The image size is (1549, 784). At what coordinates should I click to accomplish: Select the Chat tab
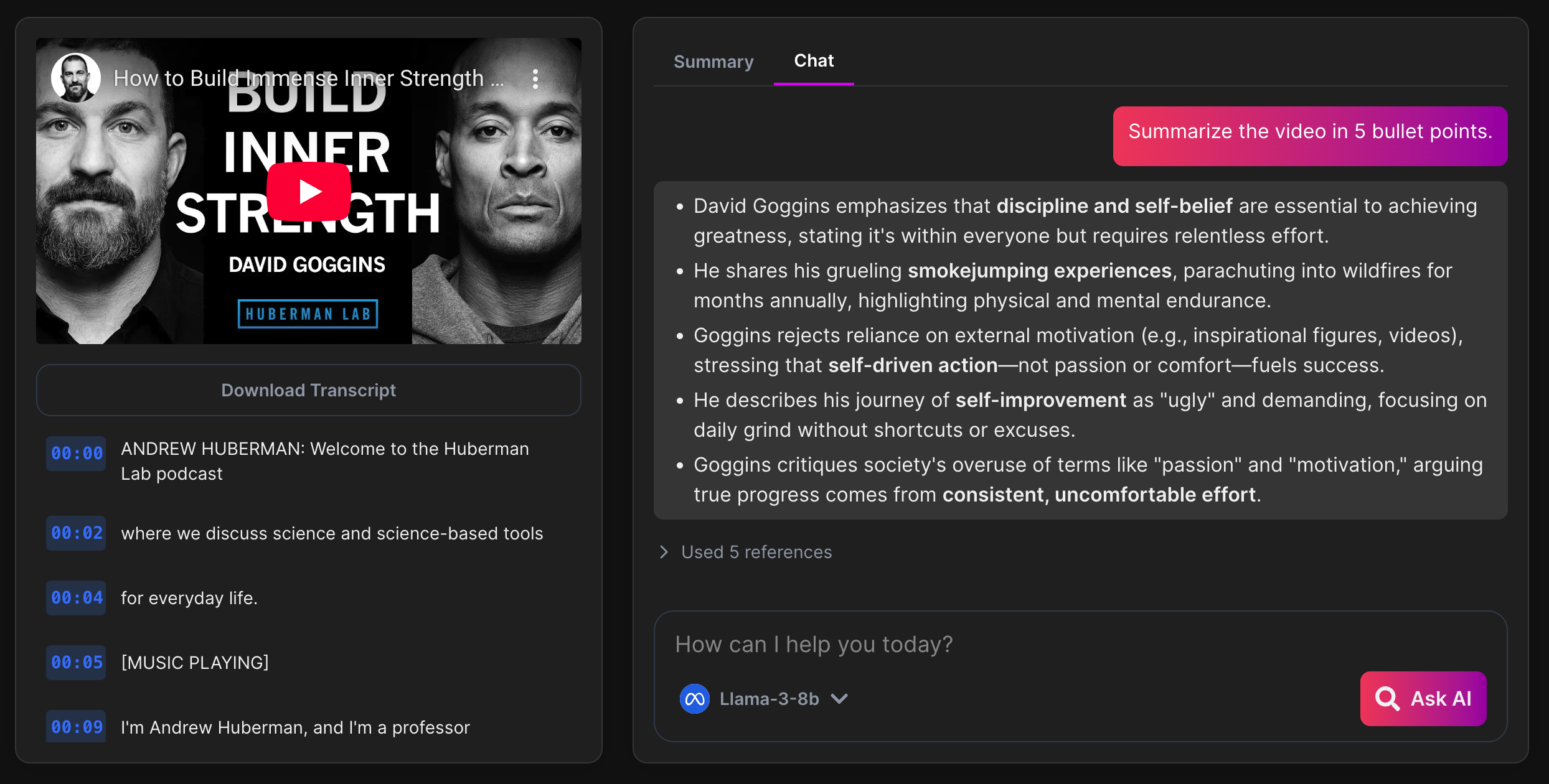[x=814, y=60]
